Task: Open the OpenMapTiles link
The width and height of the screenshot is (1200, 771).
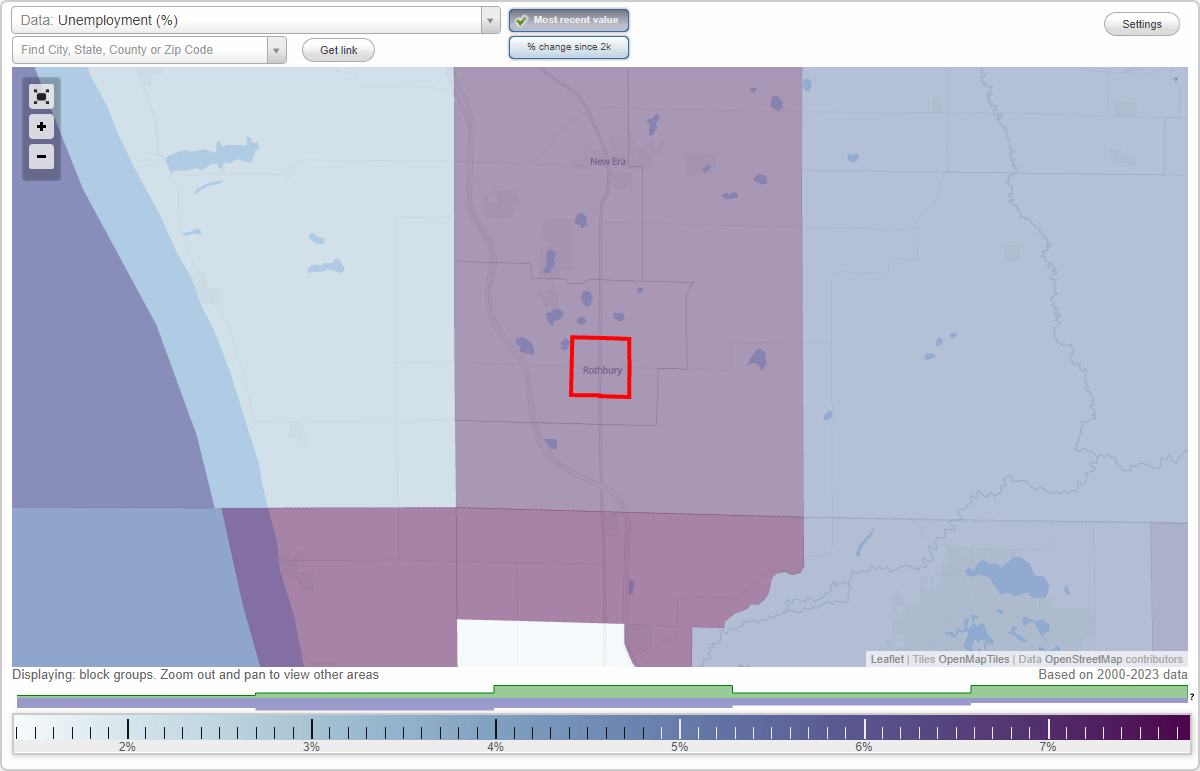Action: tap(973, 659)
